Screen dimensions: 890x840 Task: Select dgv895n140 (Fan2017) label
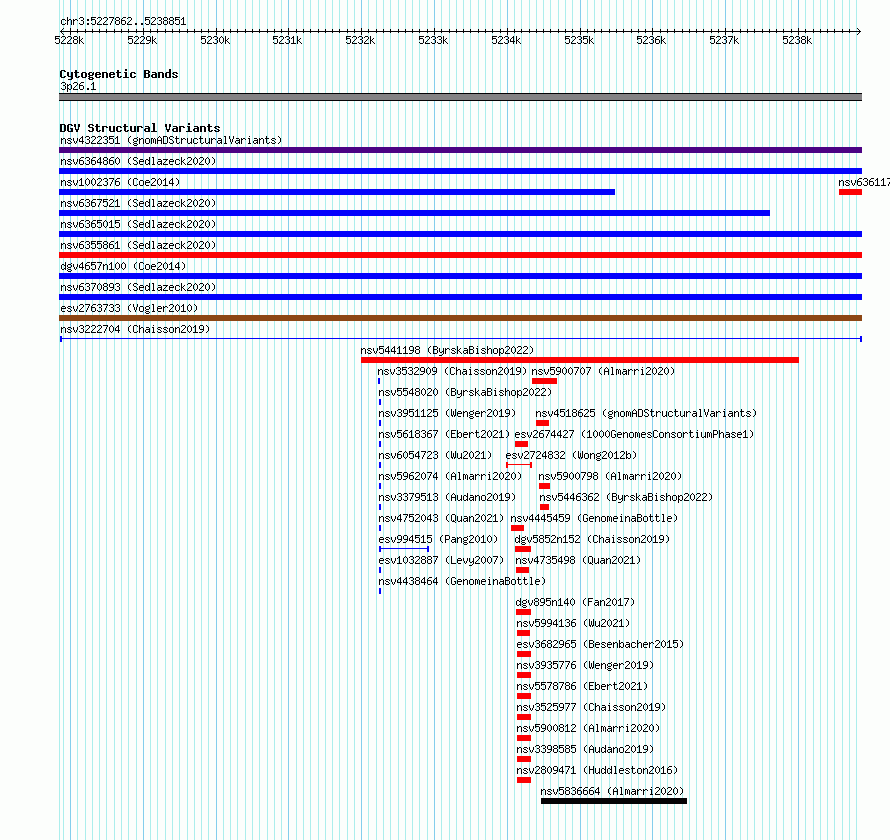click(575, 602)
